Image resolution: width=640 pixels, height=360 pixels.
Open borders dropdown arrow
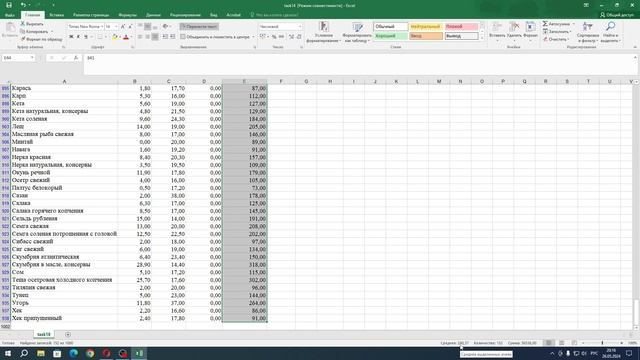[x=106, y=37]
